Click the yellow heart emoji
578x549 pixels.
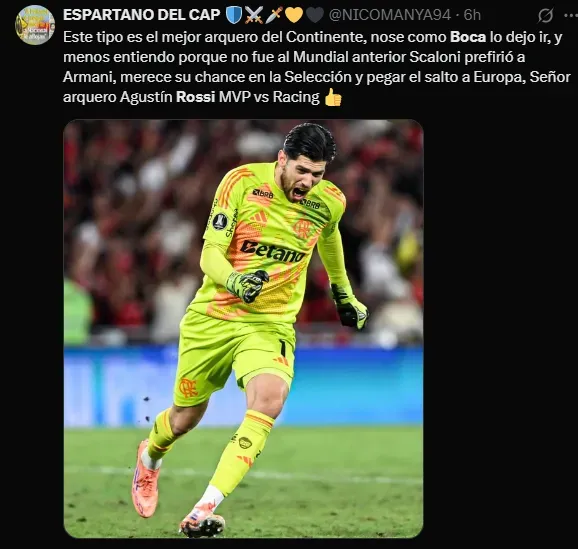point(294,15)
